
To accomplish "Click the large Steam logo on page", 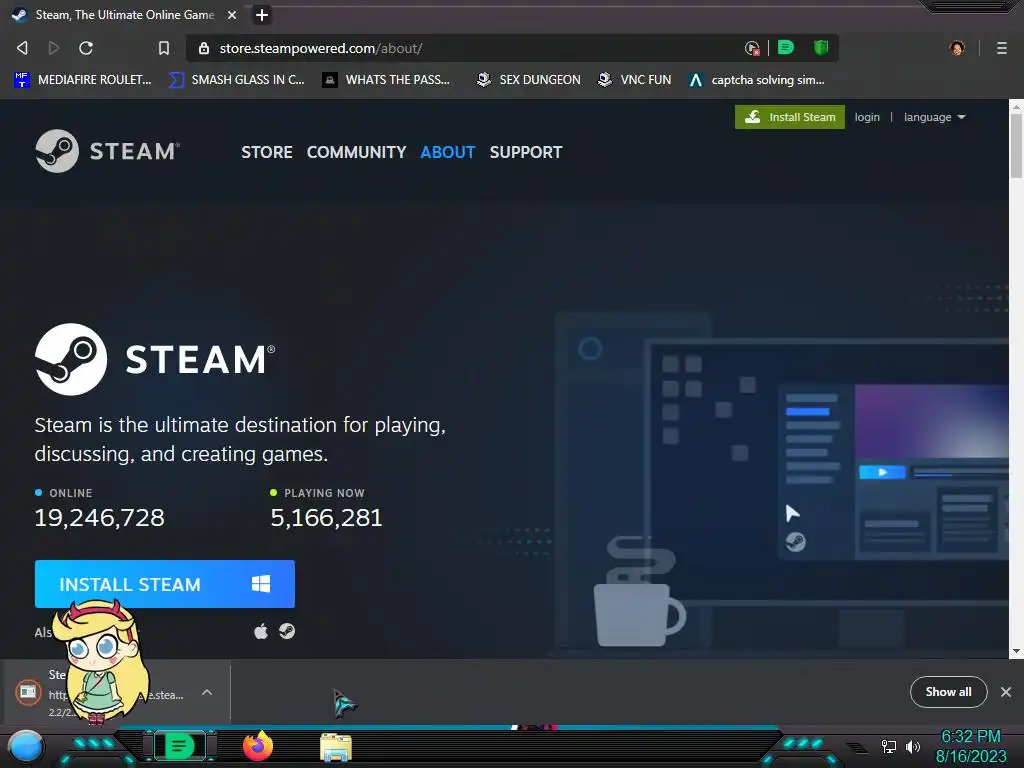I will [155, 359].
